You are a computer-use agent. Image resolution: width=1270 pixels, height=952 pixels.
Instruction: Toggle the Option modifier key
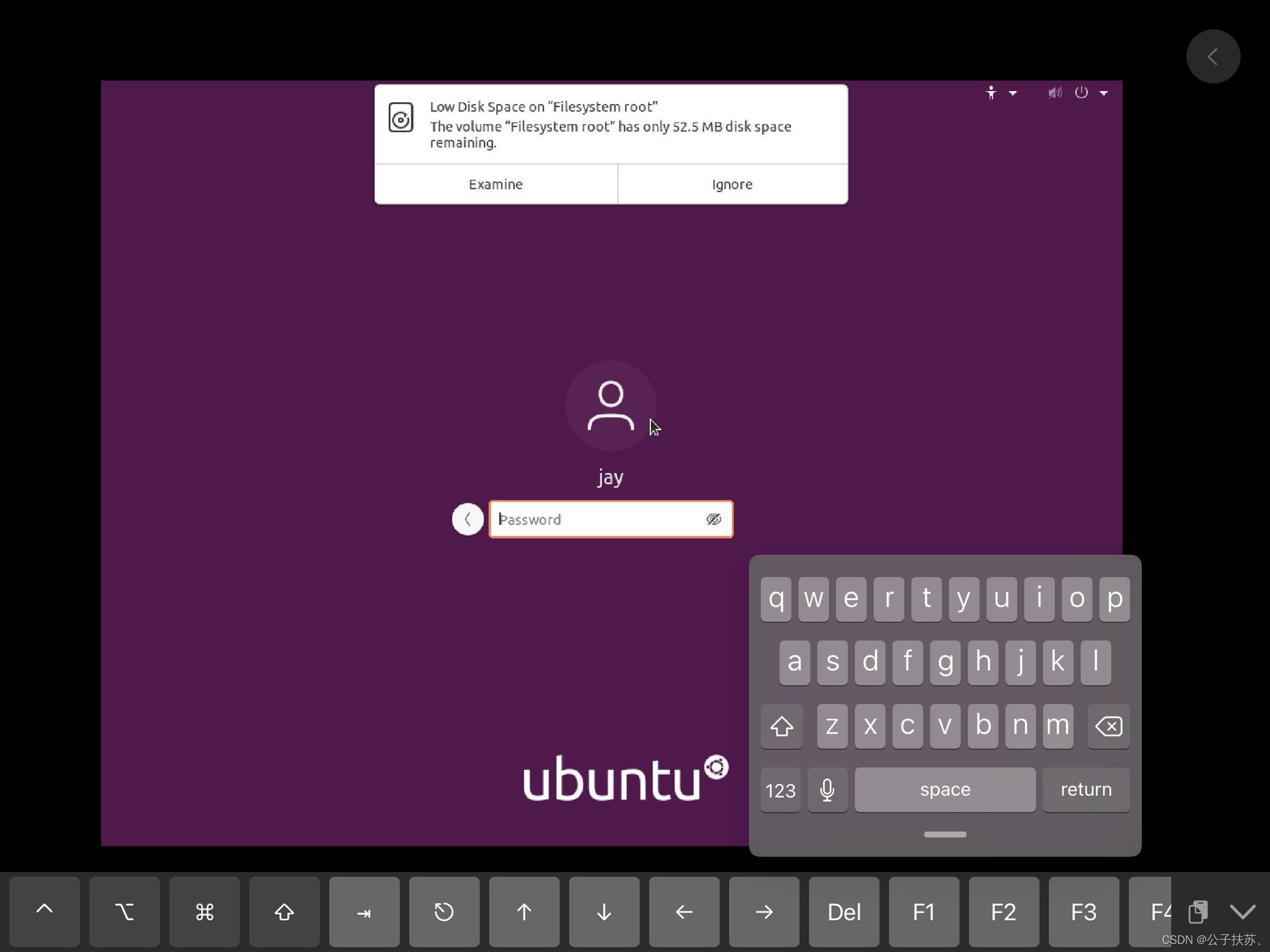tap(125, 912)
